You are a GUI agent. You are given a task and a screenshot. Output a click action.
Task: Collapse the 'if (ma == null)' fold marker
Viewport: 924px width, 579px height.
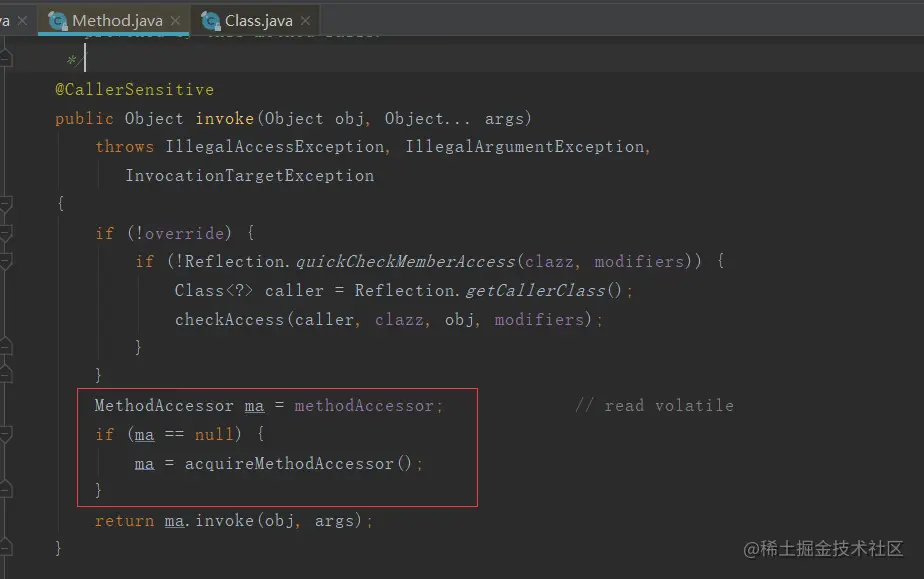pos(6,435)
